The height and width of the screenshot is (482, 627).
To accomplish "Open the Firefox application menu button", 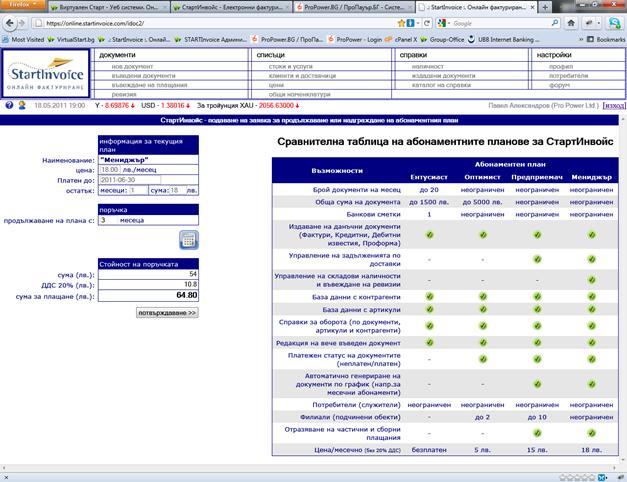I will (23, 5).
